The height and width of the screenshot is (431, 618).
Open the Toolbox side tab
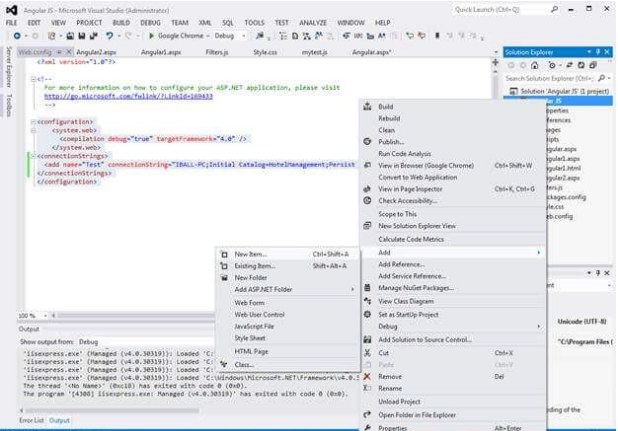(9, 105)
